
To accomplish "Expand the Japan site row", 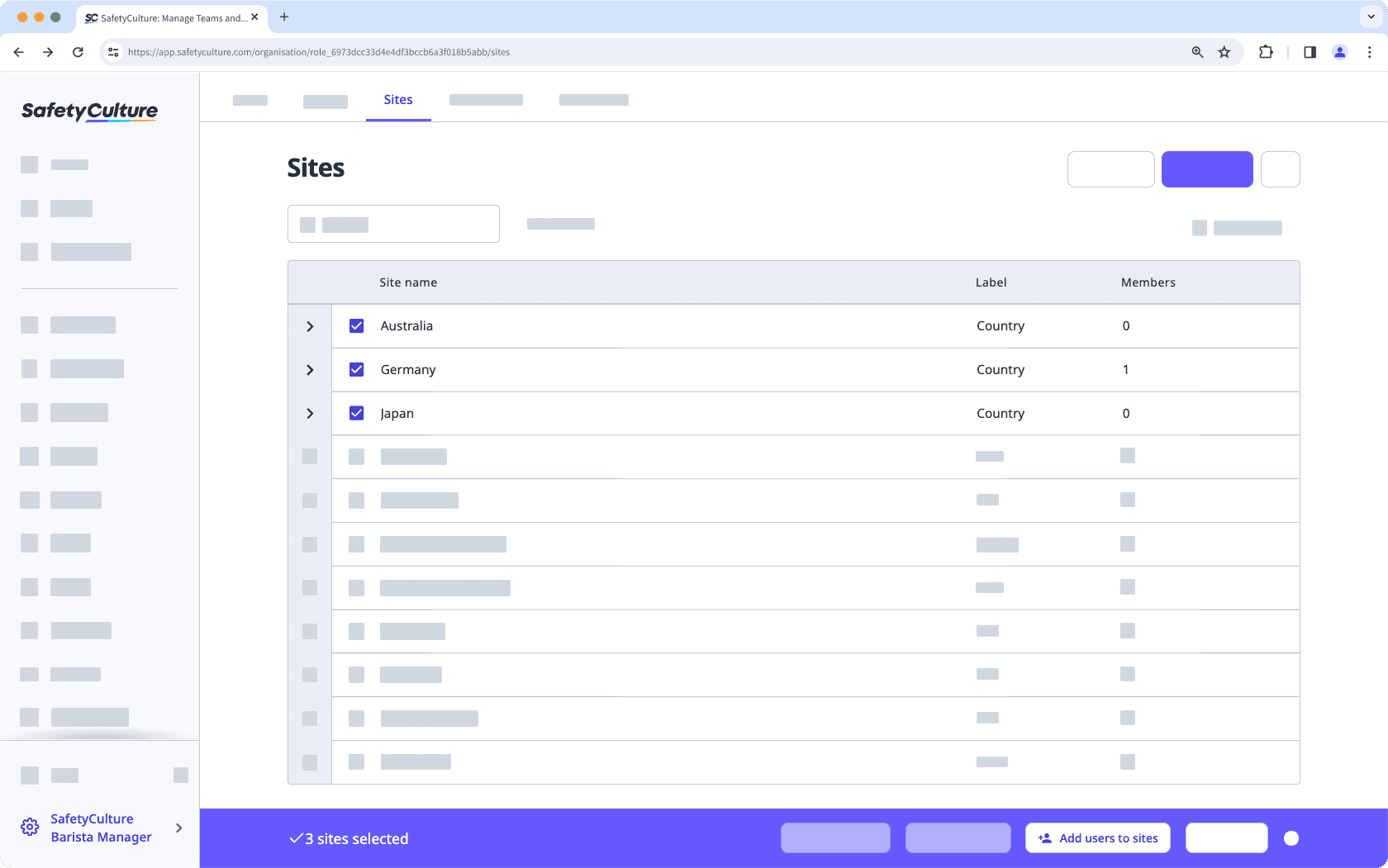I will [310, 413].
